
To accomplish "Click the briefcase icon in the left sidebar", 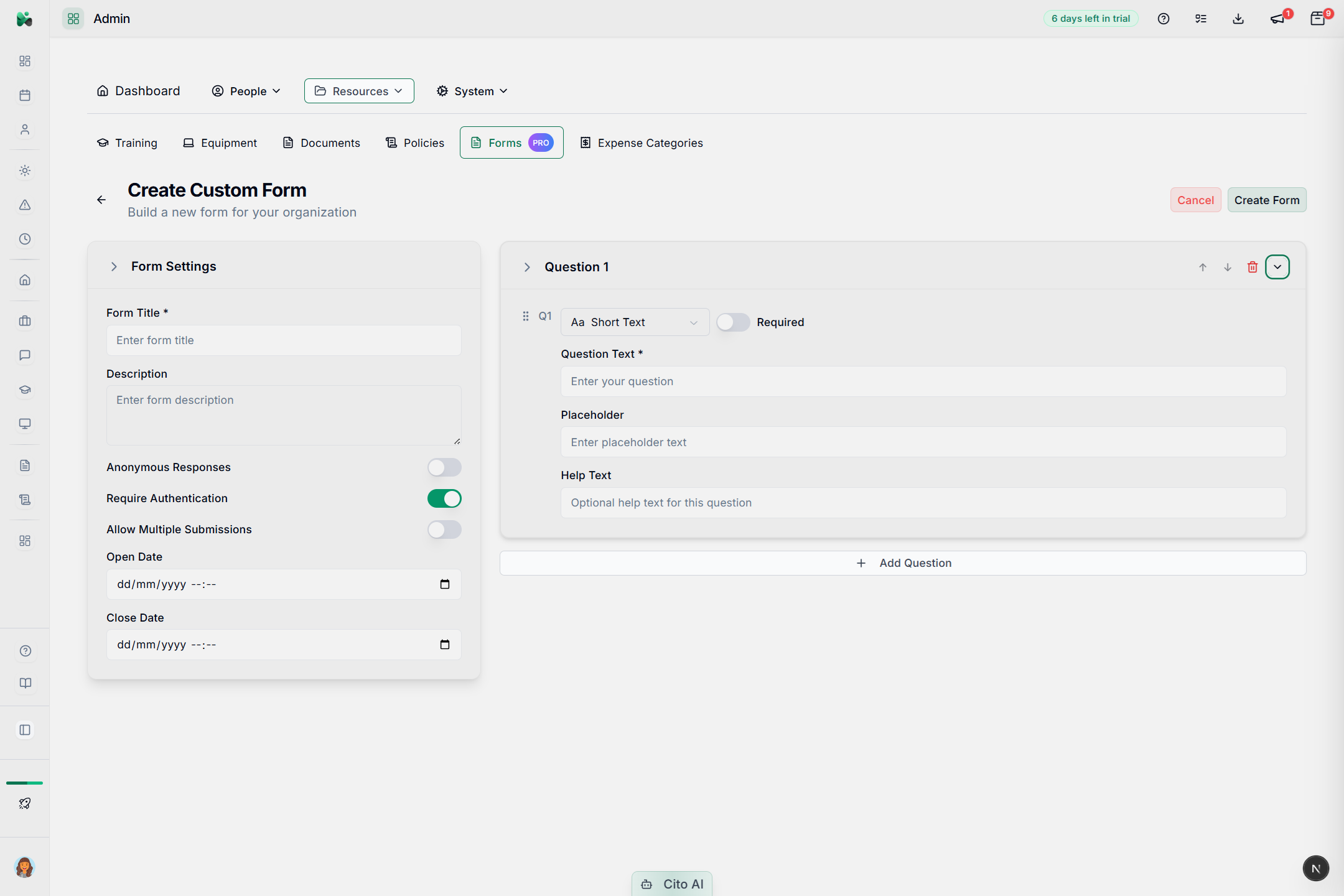I will pos(25,321).
